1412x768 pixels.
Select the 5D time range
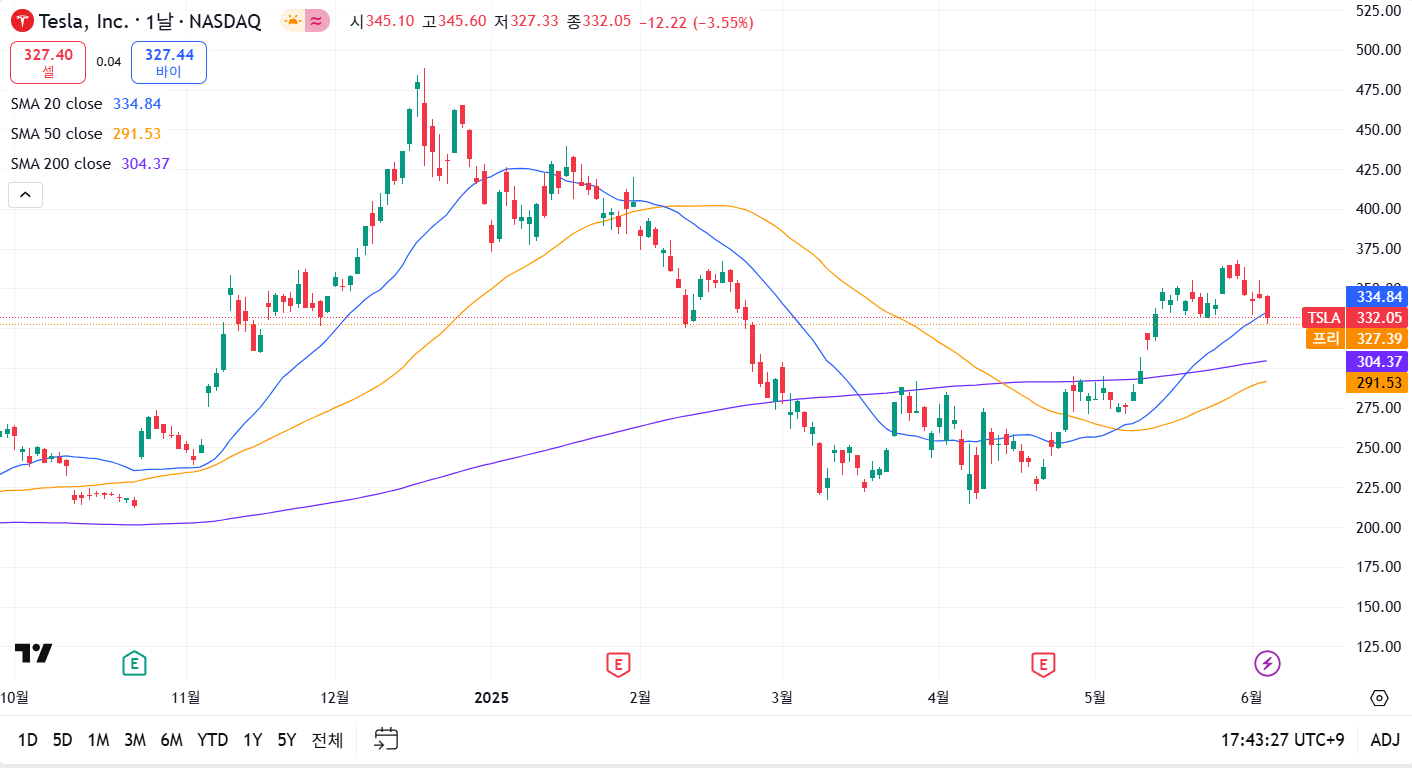point(62,740)
